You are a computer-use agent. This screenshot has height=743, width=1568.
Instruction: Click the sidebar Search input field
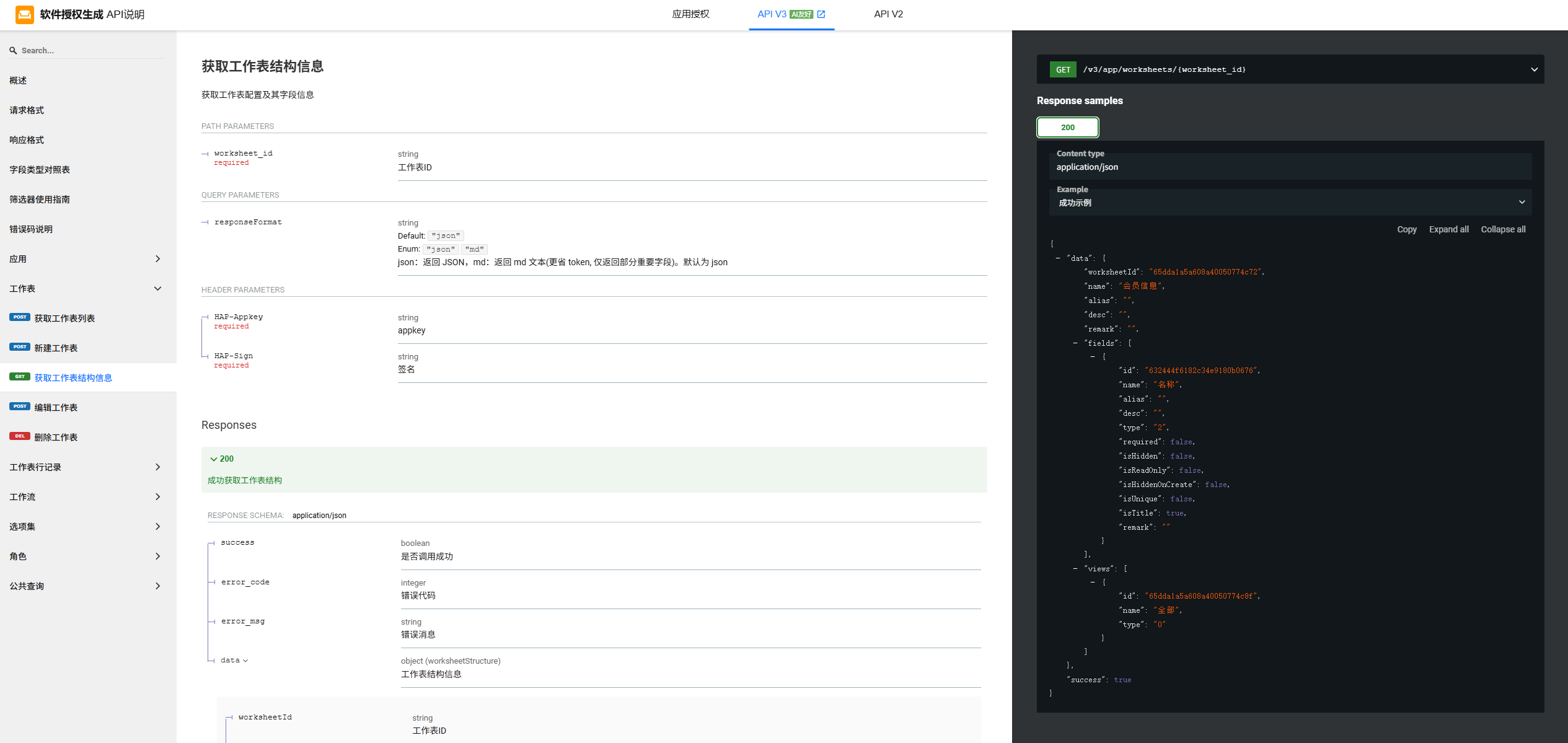point(87,51)
